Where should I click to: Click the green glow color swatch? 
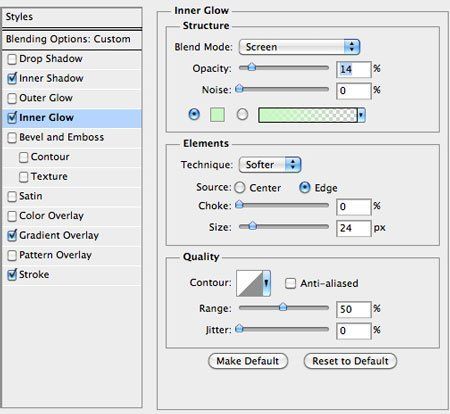[x=217, y=115]
